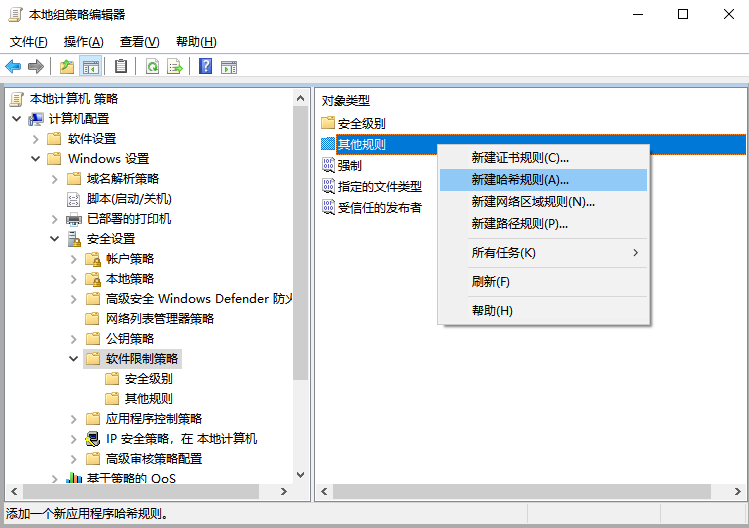Collapse the 计算机配置 tree node

point(17,119)
